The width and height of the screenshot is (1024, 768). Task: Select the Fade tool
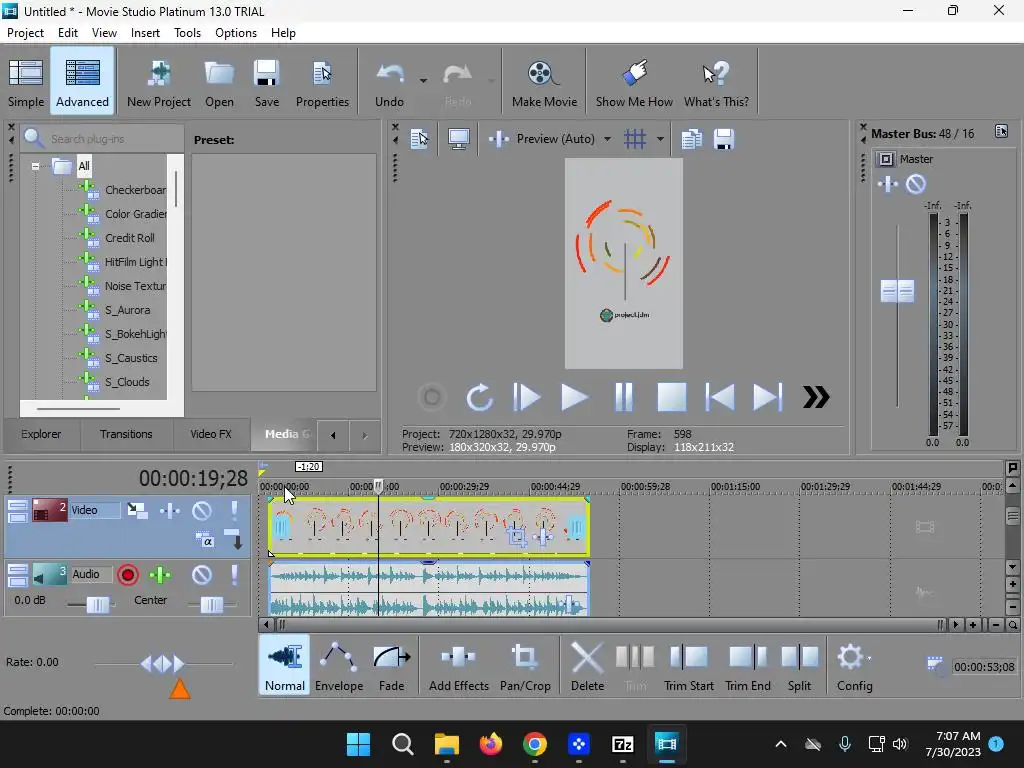pyautogui.click(x=392, y=665)
